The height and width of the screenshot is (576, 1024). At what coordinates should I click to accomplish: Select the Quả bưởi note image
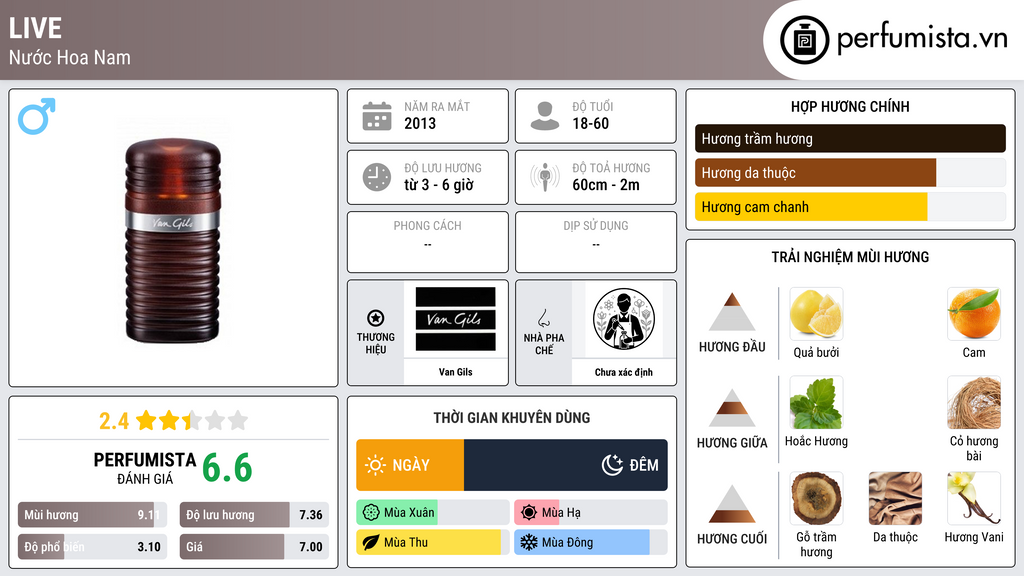click(x=816, y=313)
